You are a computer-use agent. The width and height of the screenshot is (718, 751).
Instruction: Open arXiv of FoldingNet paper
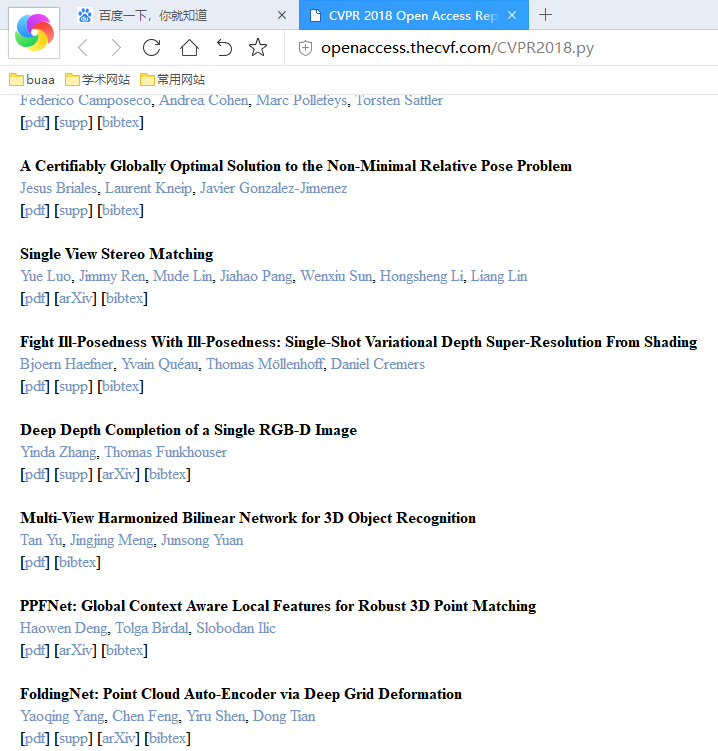(x=118, y=739)
